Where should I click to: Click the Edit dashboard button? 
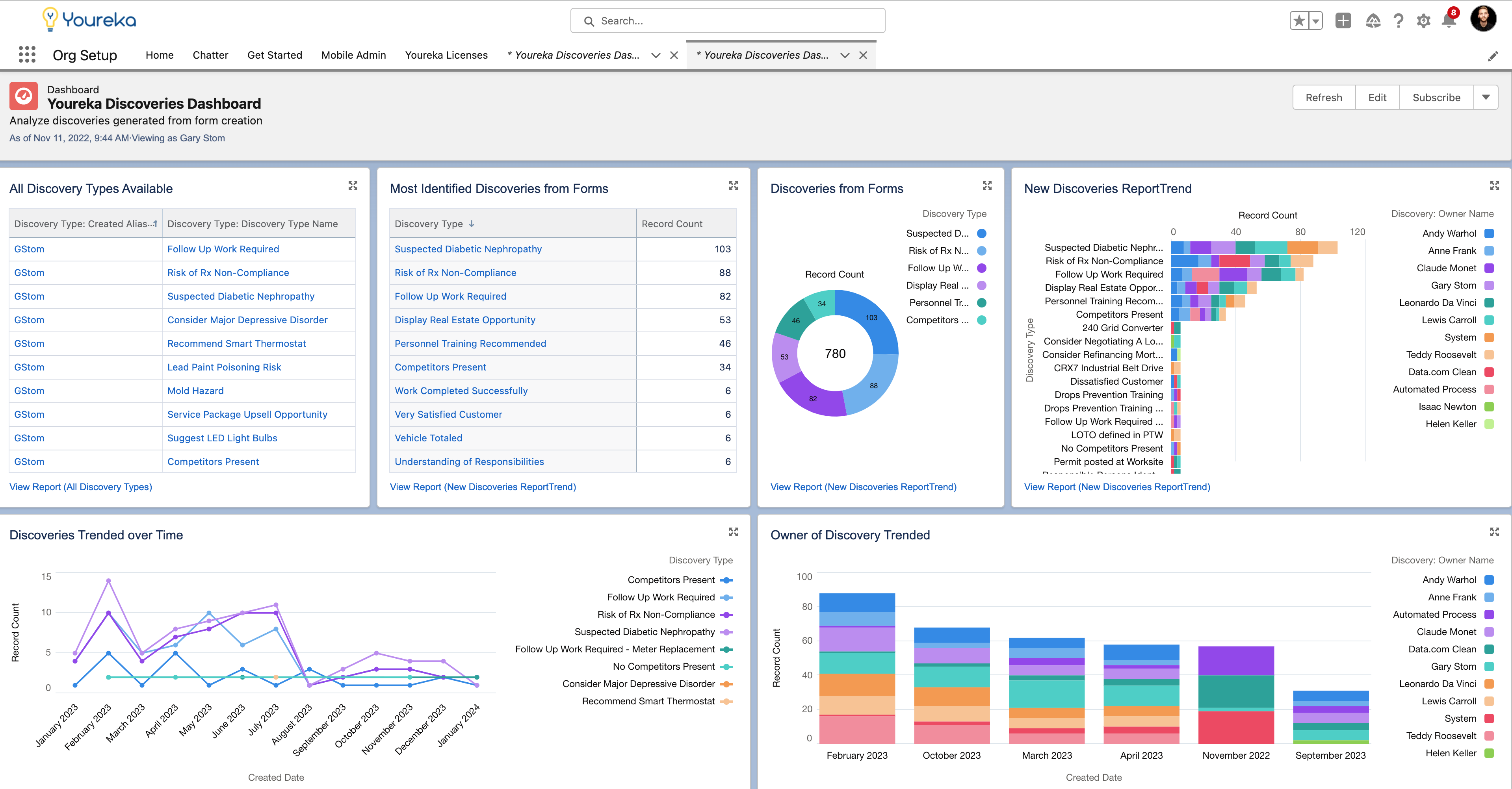point(1377,97)
